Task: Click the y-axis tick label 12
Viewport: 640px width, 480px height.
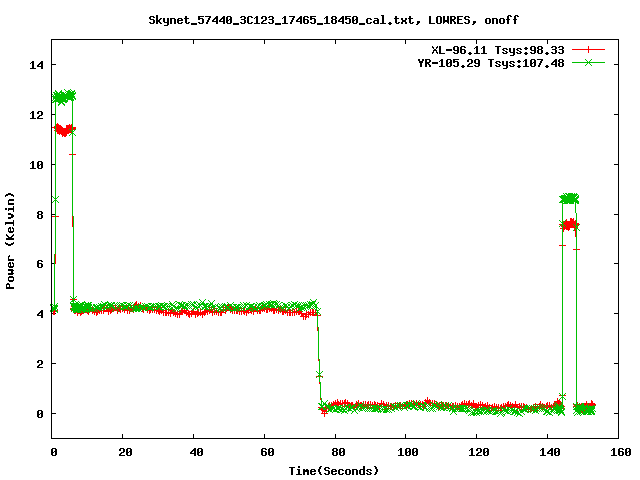Action: (x=37, y=115)
